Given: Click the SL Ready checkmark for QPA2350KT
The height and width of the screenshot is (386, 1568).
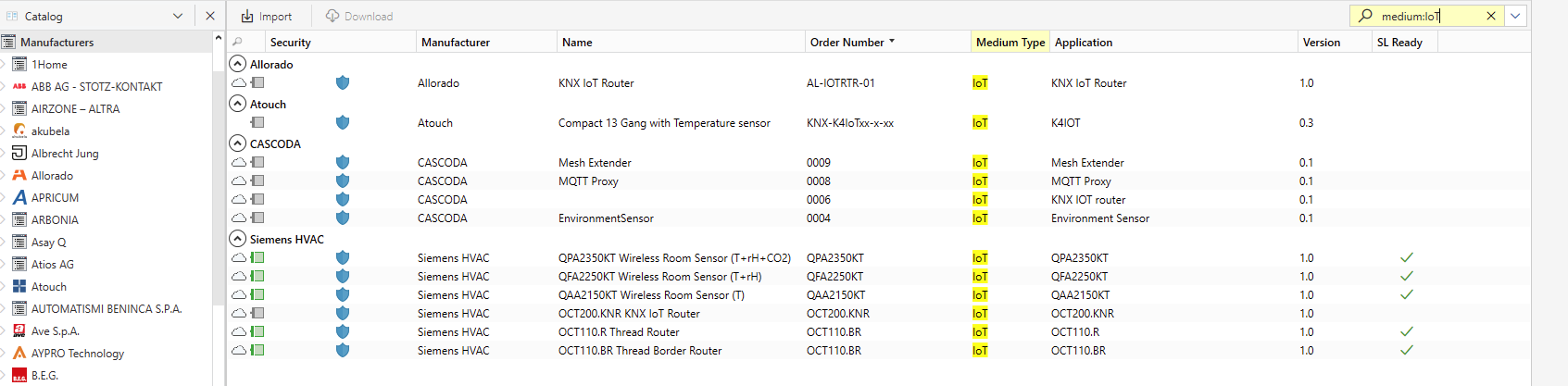Looking at the screenshot, I should point(1406,257).
